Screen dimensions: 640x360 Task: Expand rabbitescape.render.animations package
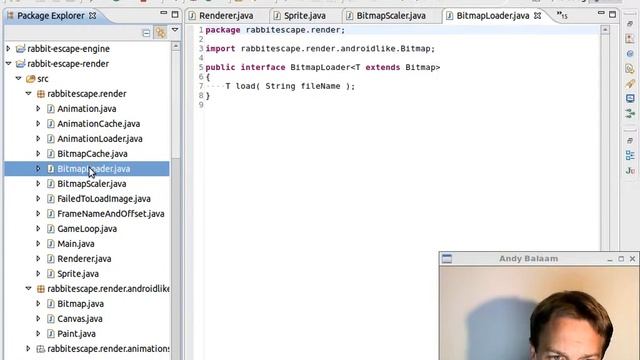[29, 349]
